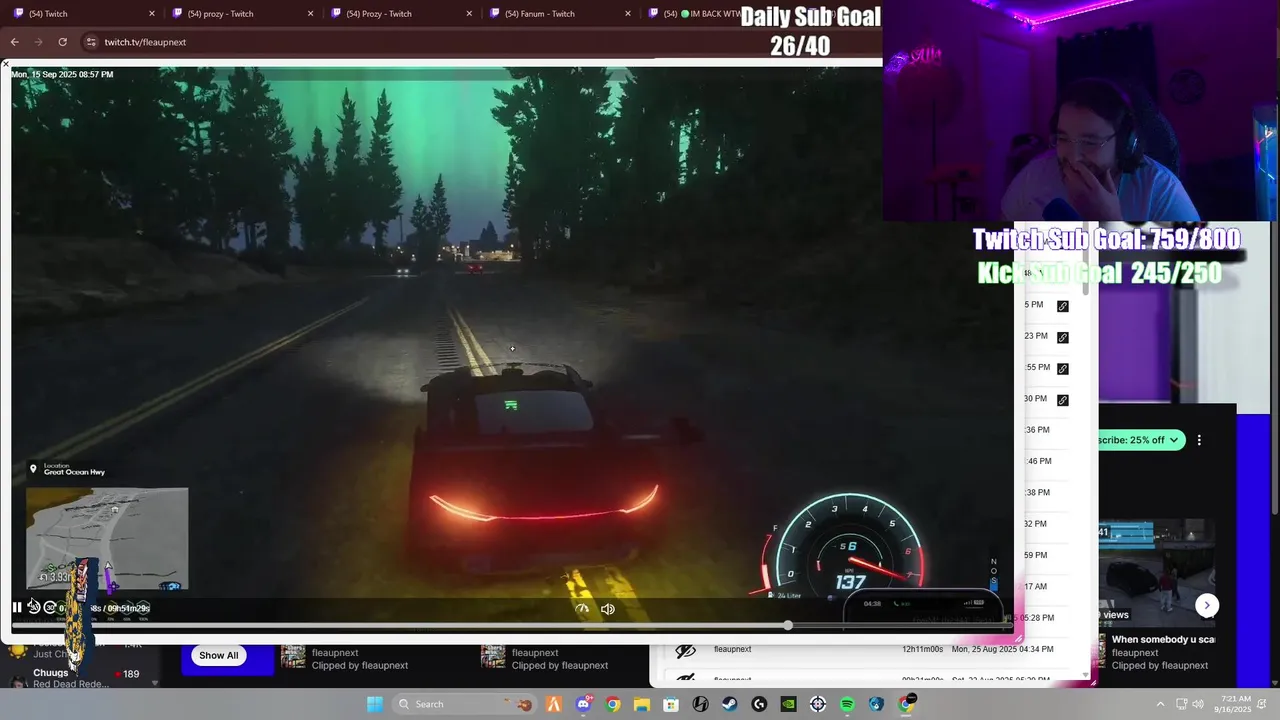The image size is (1280, 720).
Task: Open the three-dot more options menu
Action: [1199, 440]
